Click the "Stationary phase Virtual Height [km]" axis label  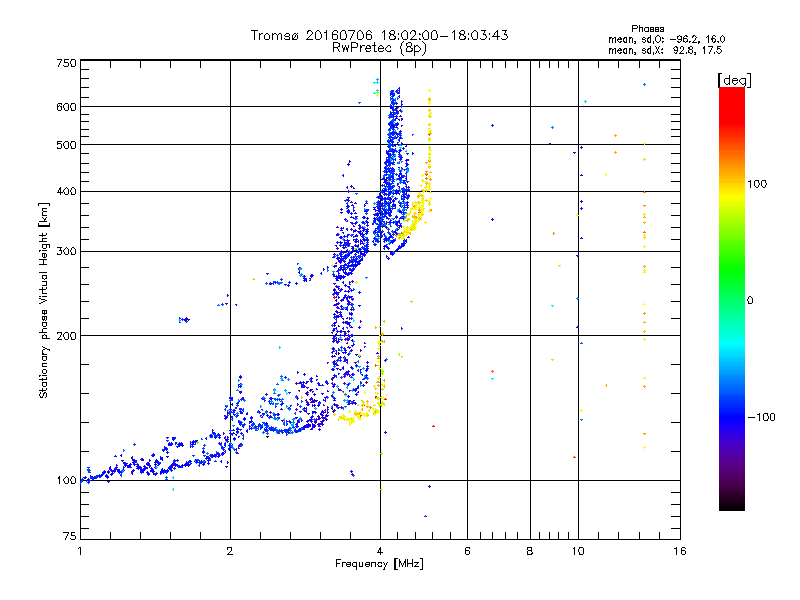[x=44, y=301]
